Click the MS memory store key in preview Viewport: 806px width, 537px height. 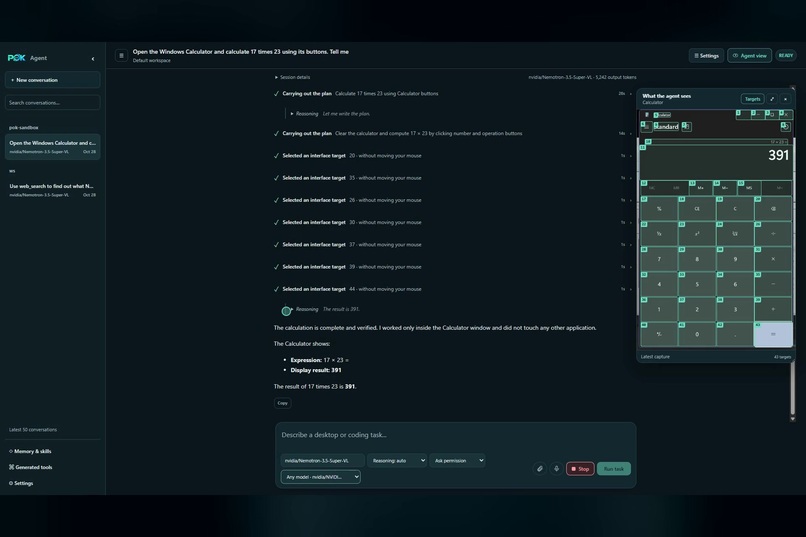(749, 188)
